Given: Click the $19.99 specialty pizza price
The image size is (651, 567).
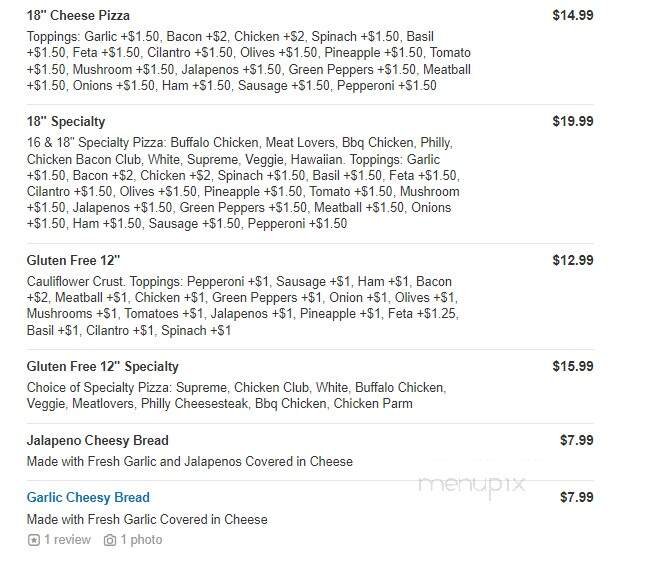Looking at the screenshot, I should point(572,121).
